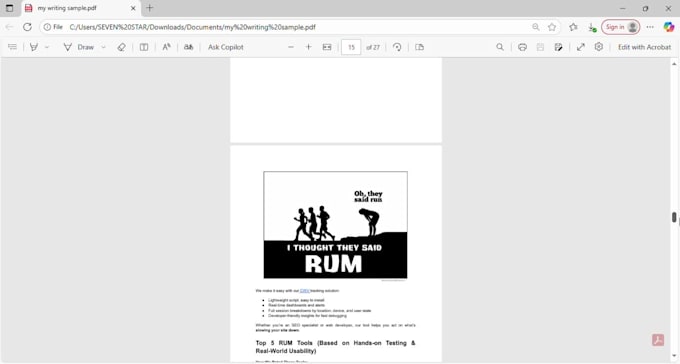The height and width of the screenshot is (364, 680).
Task: Open the tab actions menu icon
Action: (x=9, y=8)
